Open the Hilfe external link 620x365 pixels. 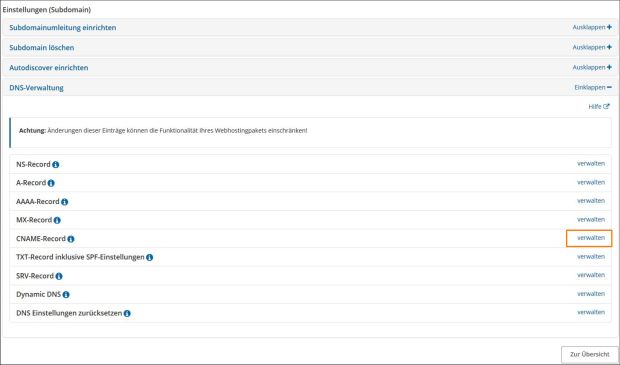(599, 106)
